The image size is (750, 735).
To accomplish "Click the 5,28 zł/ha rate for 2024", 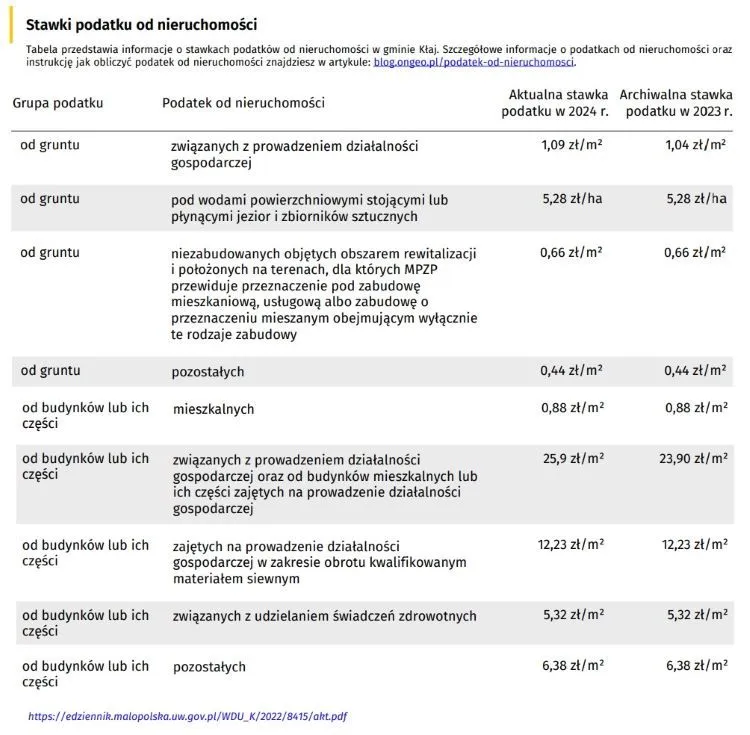I will point(572,199).
